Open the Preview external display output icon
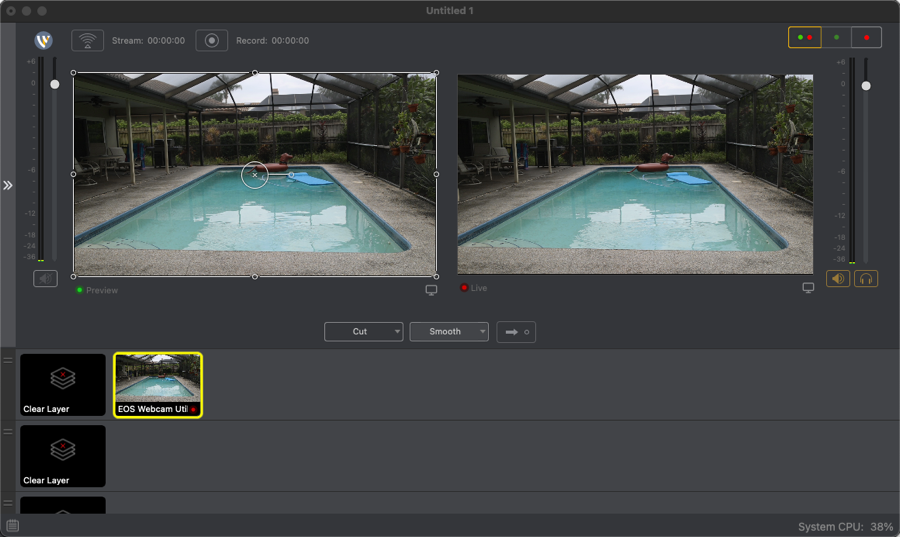900x537 pixels. pos(431,290)
